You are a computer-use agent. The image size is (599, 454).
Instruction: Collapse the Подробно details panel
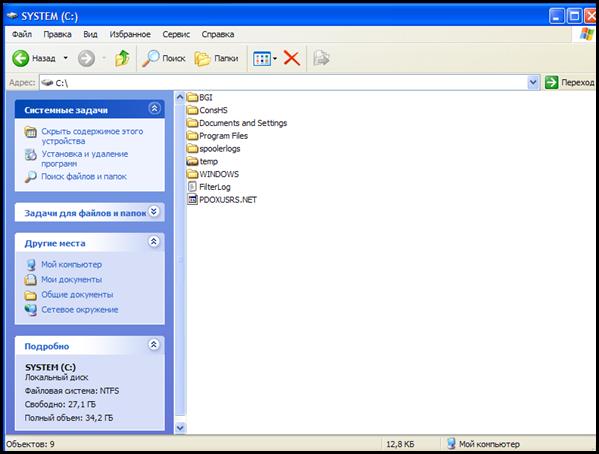pyautogui.click(x=154, y=345)
